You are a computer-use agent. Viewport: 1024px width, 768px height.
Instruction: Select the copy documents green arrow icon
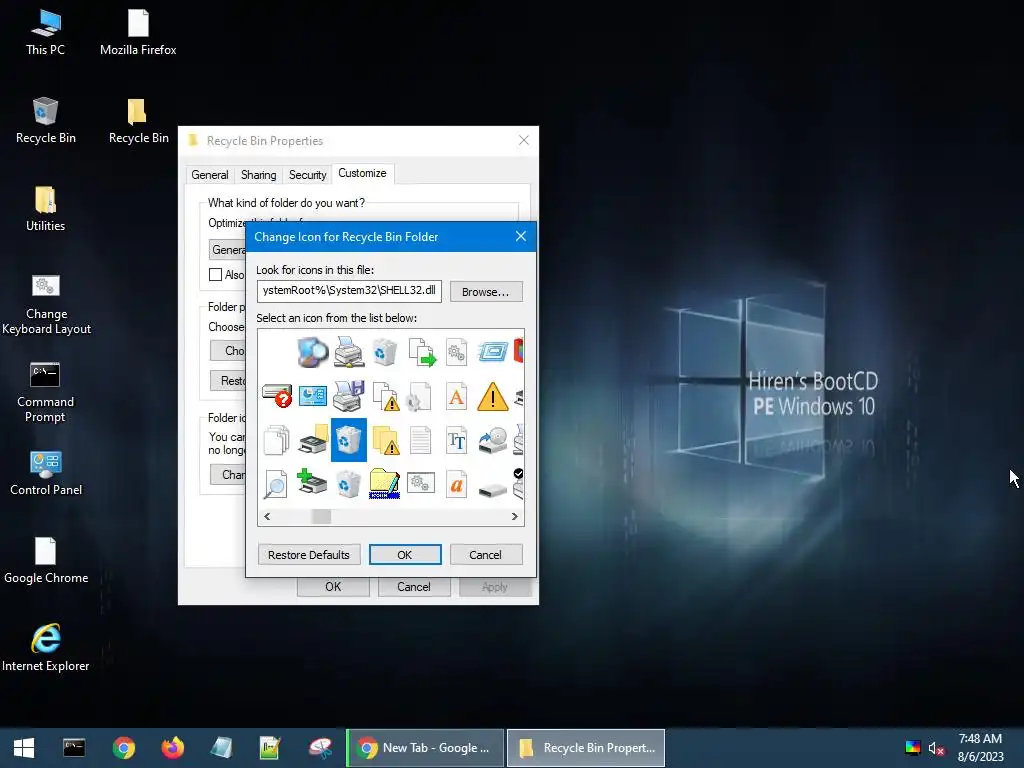[421, 352]
